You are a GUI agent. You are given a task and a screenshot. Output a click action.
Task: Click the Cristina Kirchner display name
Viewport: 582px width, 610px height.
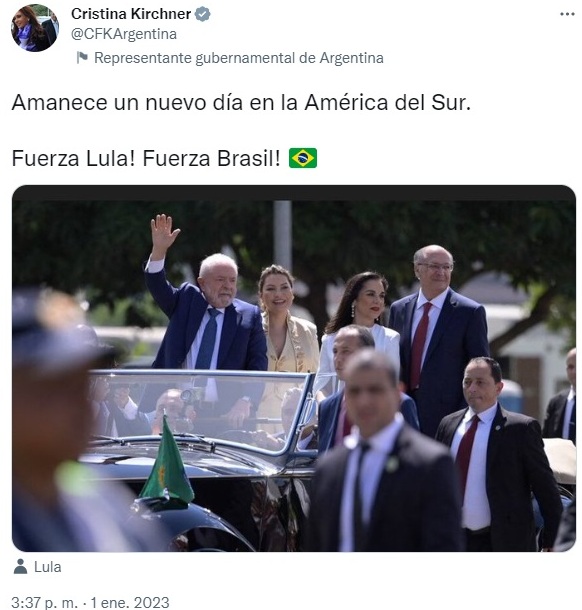[x=131, y=14]
